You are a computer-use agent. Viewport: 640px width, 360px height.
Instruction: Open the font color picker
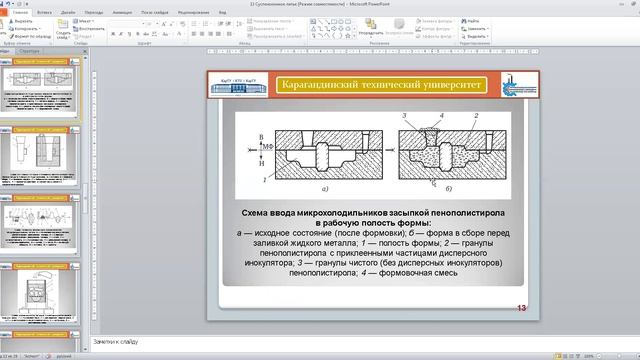[179, 34]
